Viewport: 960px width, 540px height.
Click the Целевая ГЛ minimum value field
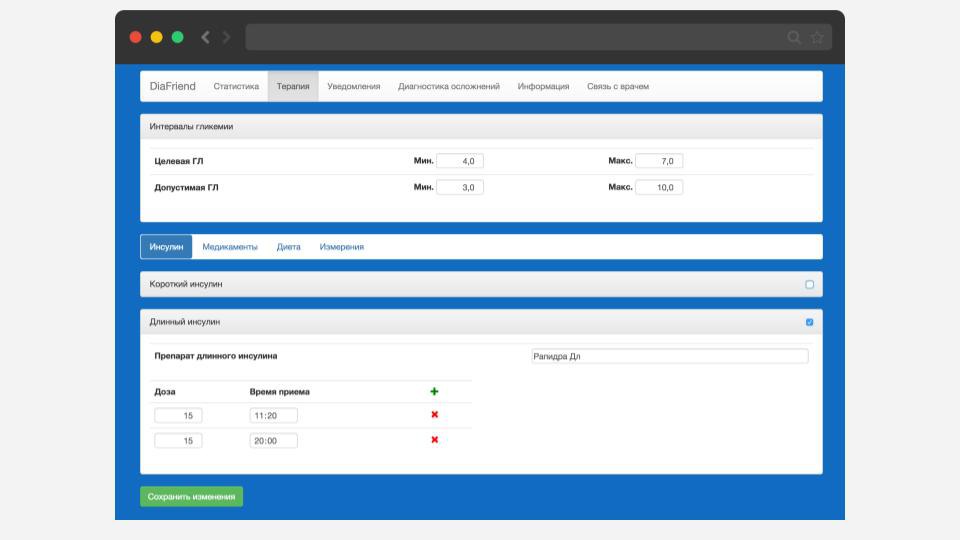point(459,161)
